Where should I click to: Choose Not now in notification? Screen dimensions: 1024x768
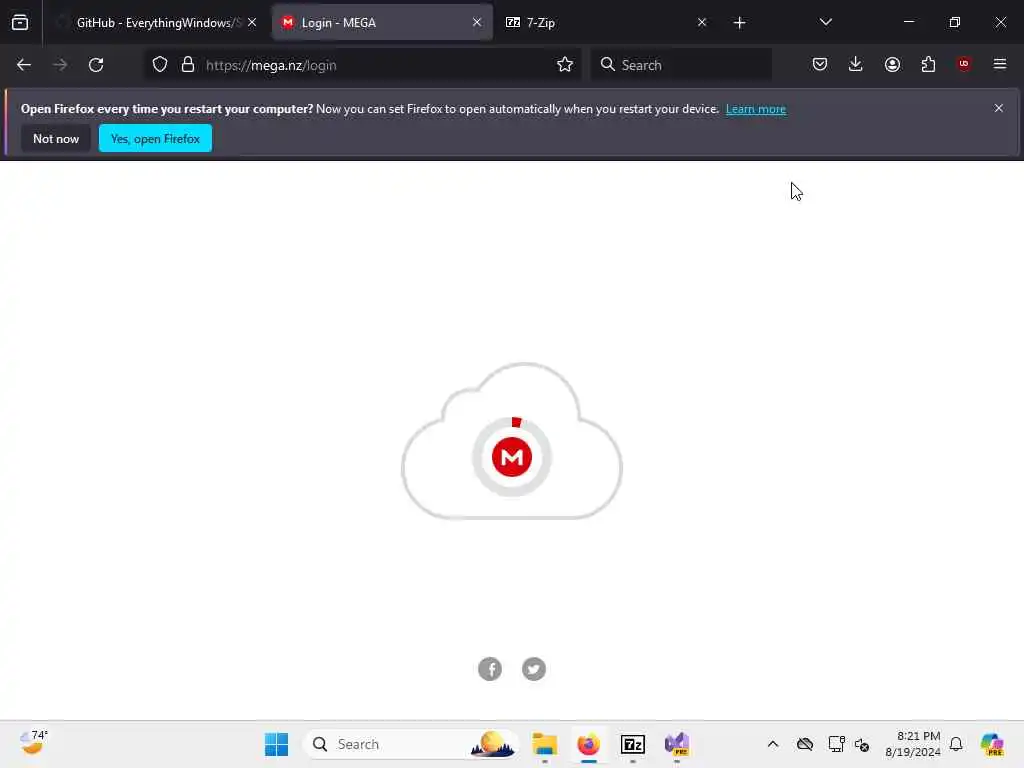[56, 138]
